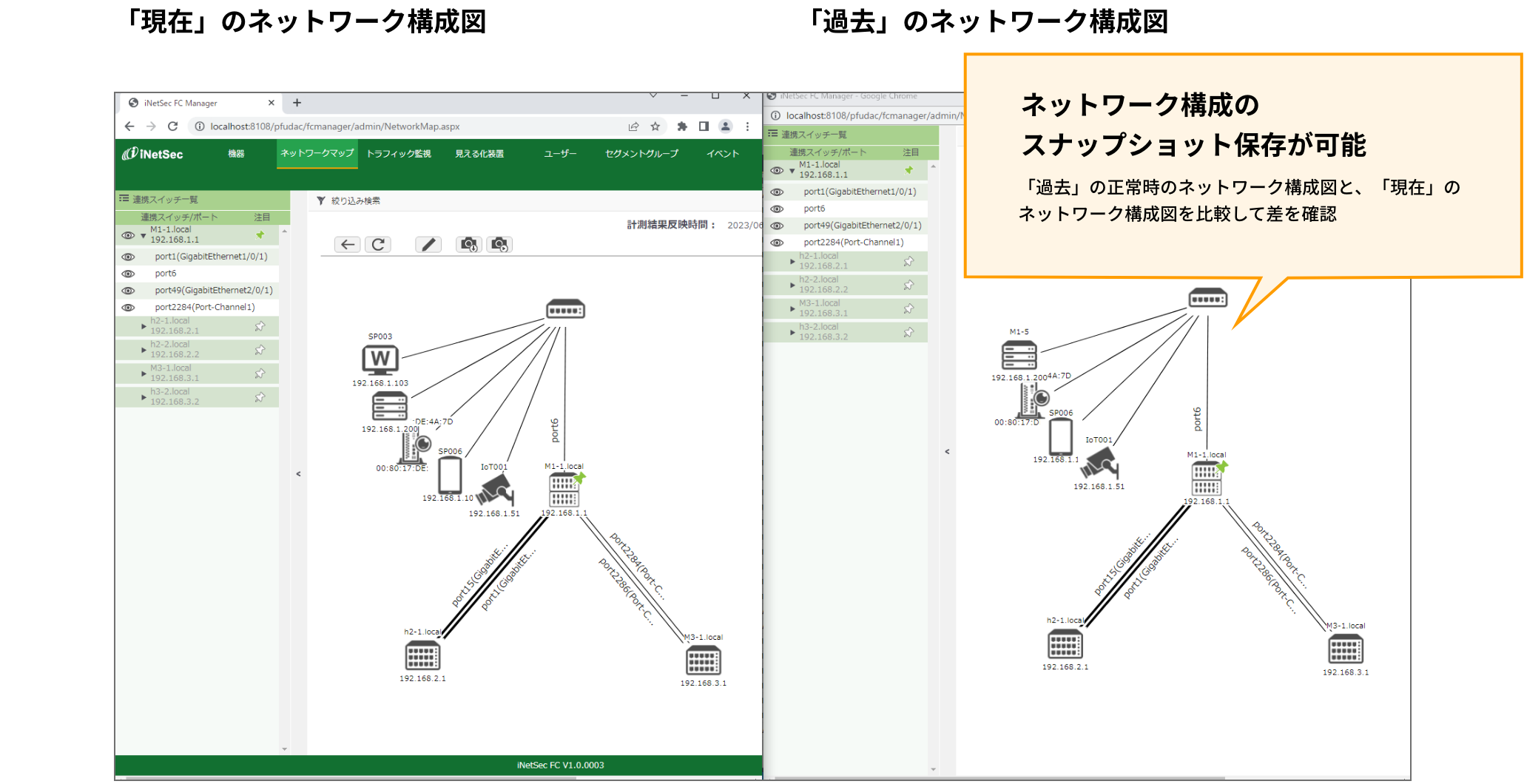Click the pencil edit map button
The image size is (1524, 784).
pyautogui.click(x=428, y=244)
